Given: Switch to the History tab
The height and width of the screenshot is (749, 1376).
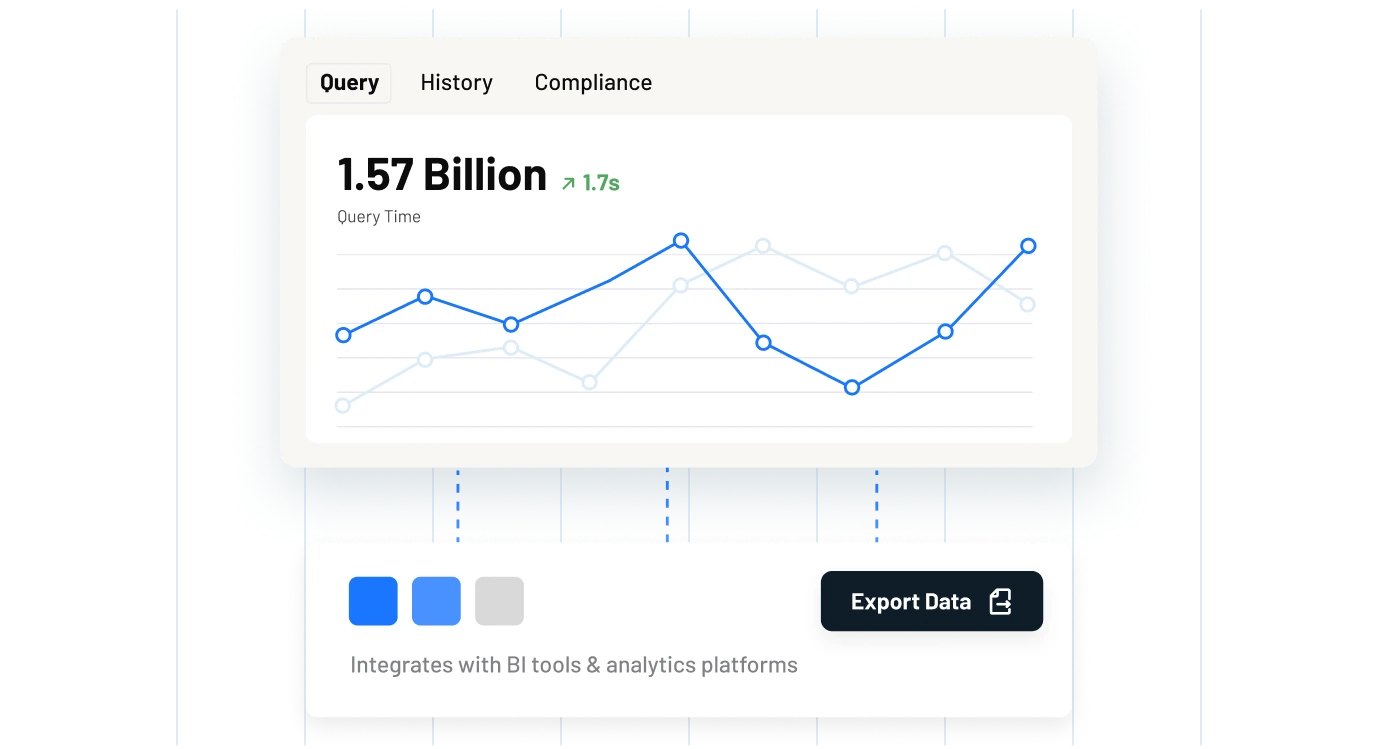Looking at the screenshot, I should tap(456, 83).
